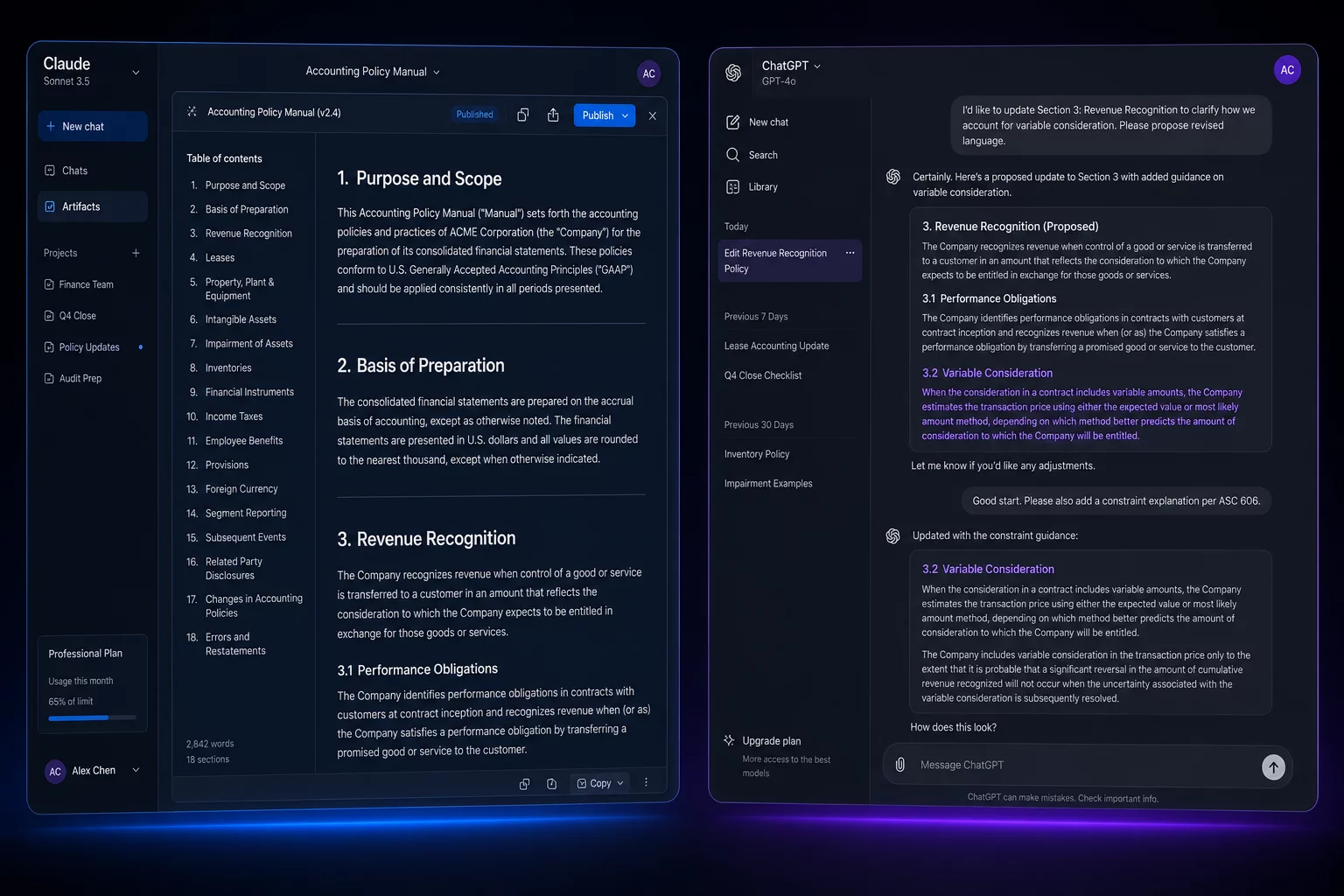The width and height of the screenshot is (1344, 896).
Task: Go to Purpose and Scope in contents
Action: [245, 185]
